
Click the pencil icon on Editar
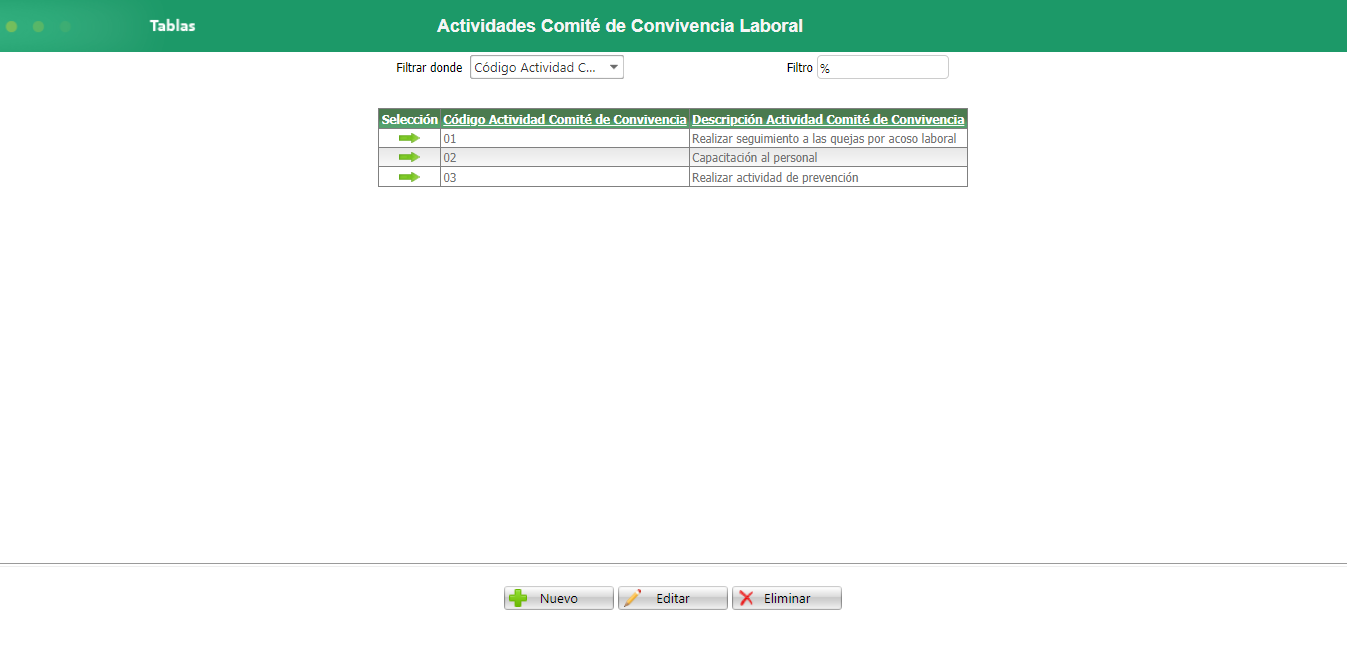coord(632,598)
